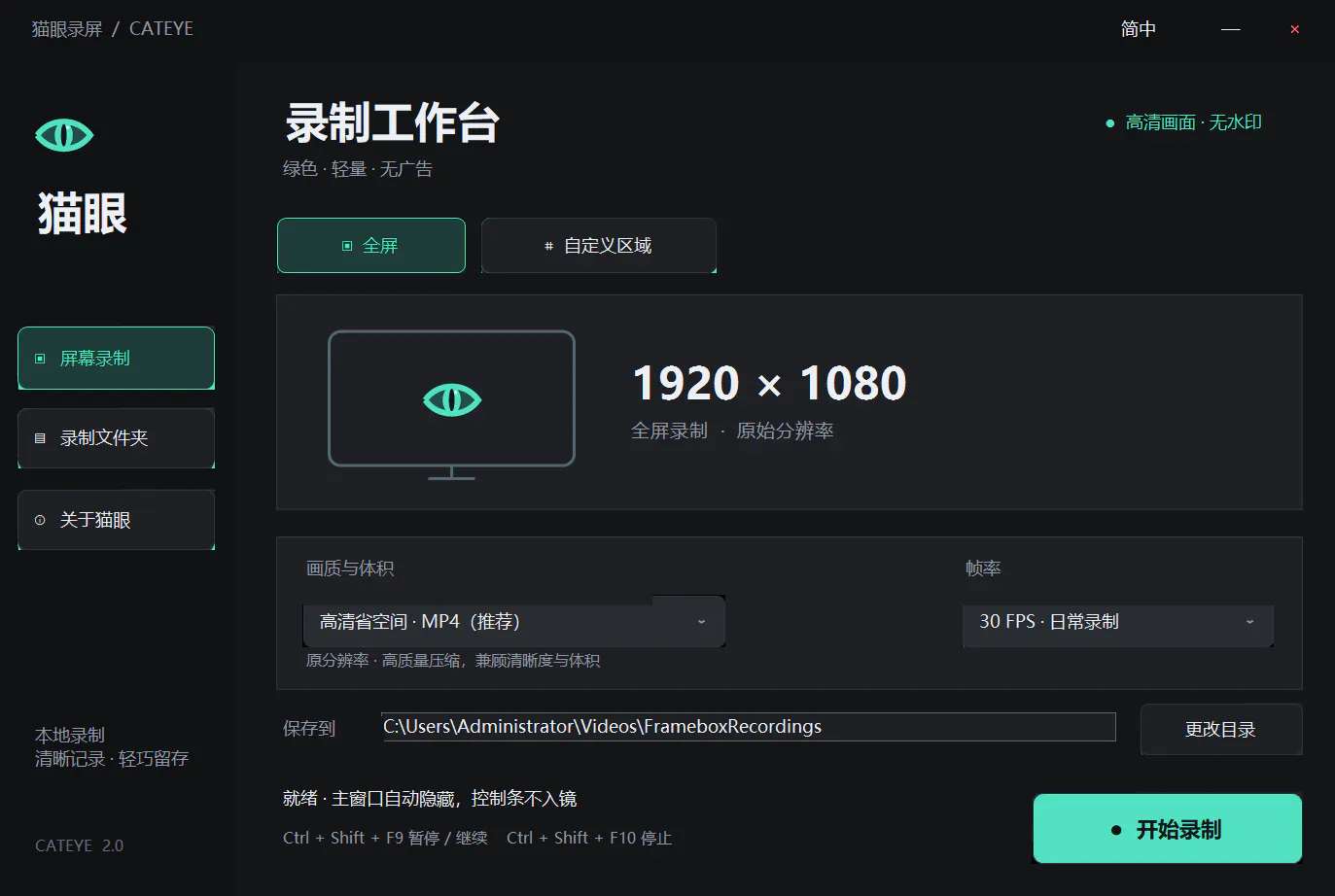Image resolution: width=1335 pixels, height=896 pixels.
Task: Click the record dot in 开始录制 button
Action: pos(1116,830)
